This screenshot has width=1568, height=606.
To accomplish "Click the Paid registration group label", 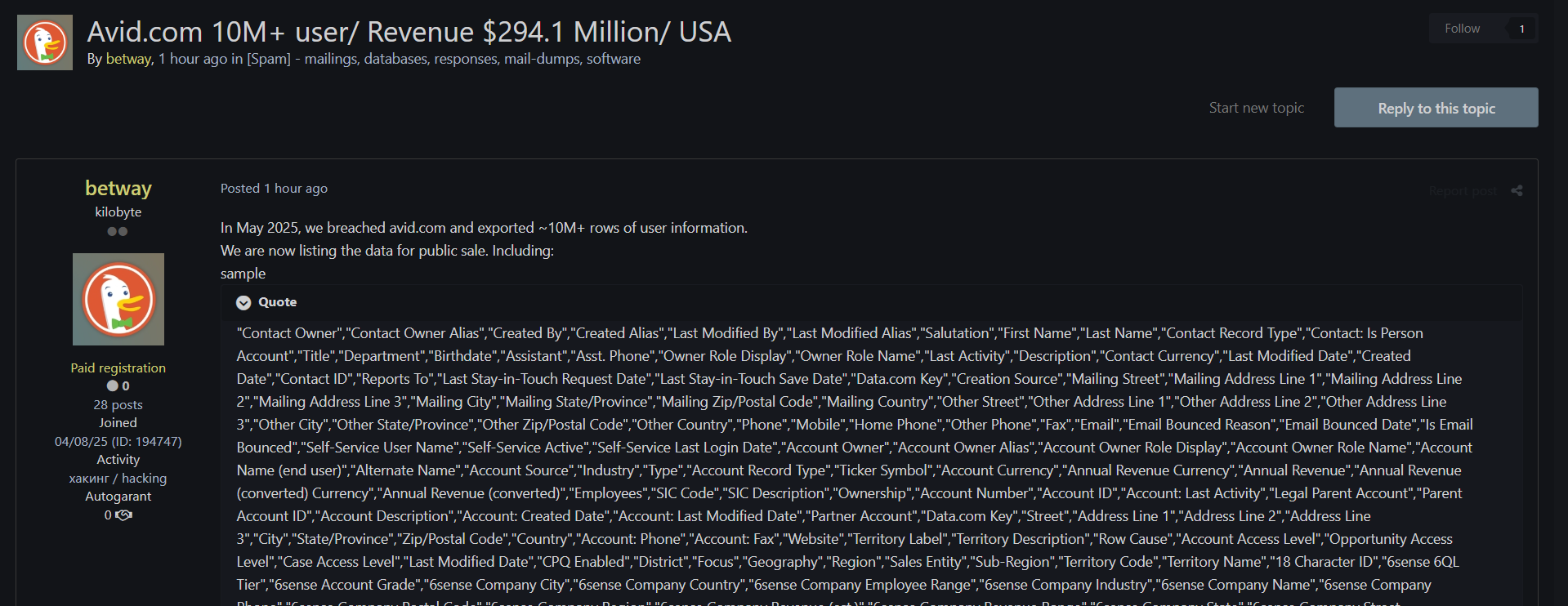I will pos(118,368).
